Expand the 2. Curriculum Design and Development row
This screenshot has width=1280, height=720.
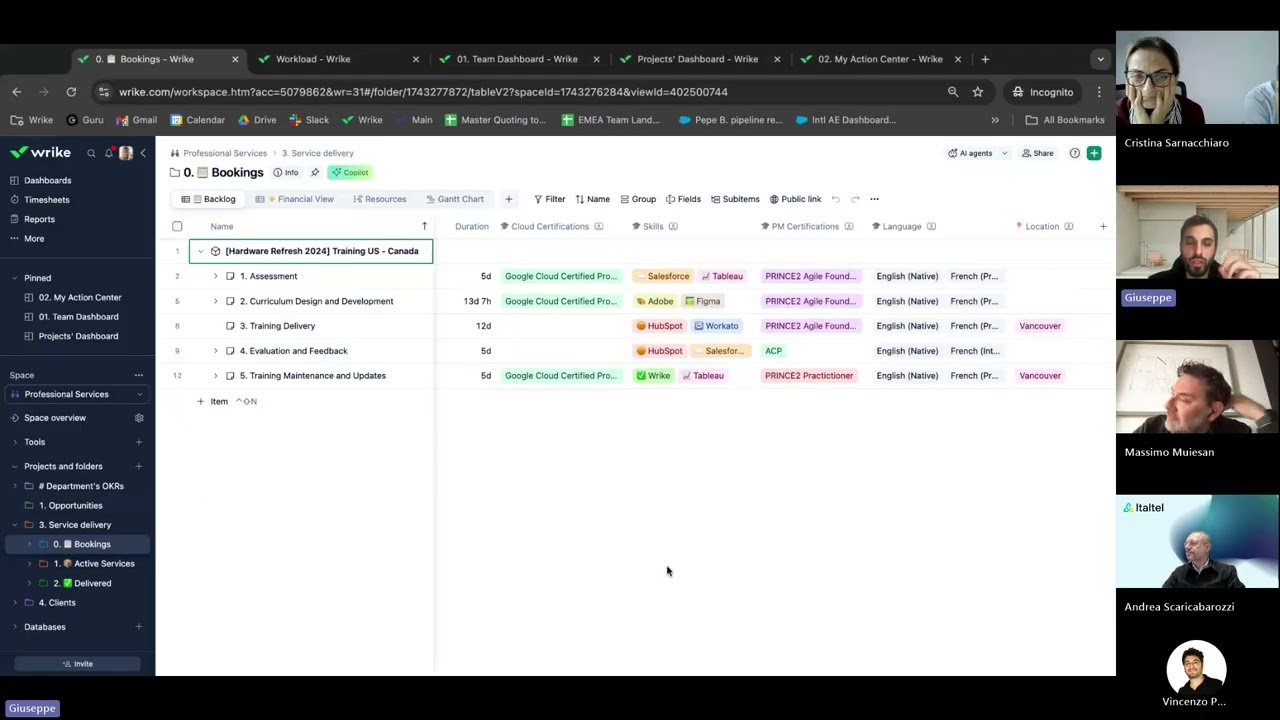(x=215, y=301)
